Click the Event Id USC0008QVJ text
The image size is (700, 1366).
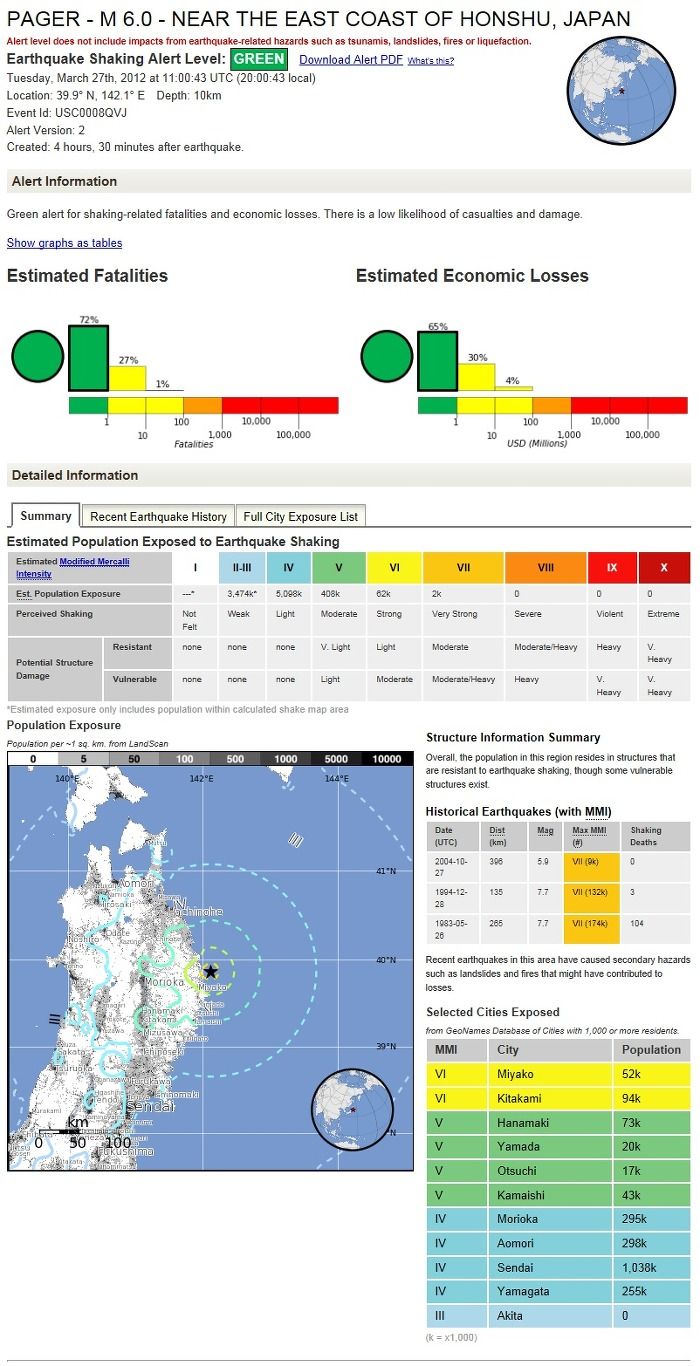point(67,113)
